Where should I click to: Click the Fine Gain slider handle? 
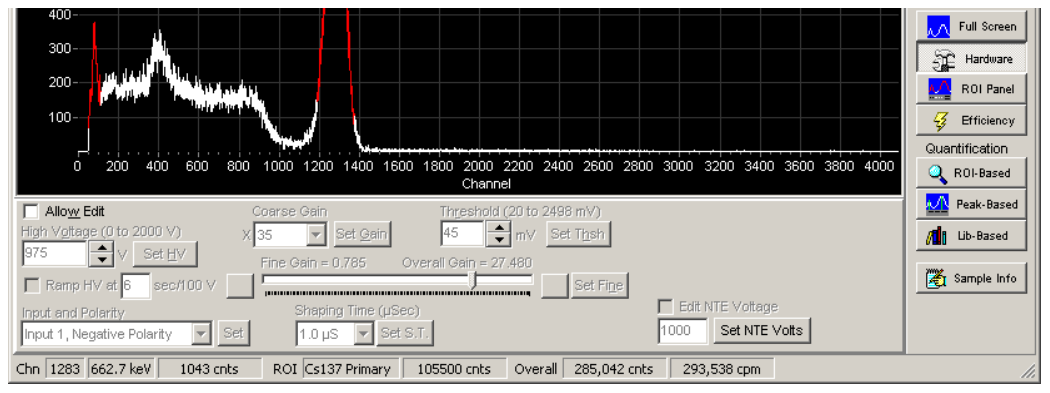coord(473,280)
